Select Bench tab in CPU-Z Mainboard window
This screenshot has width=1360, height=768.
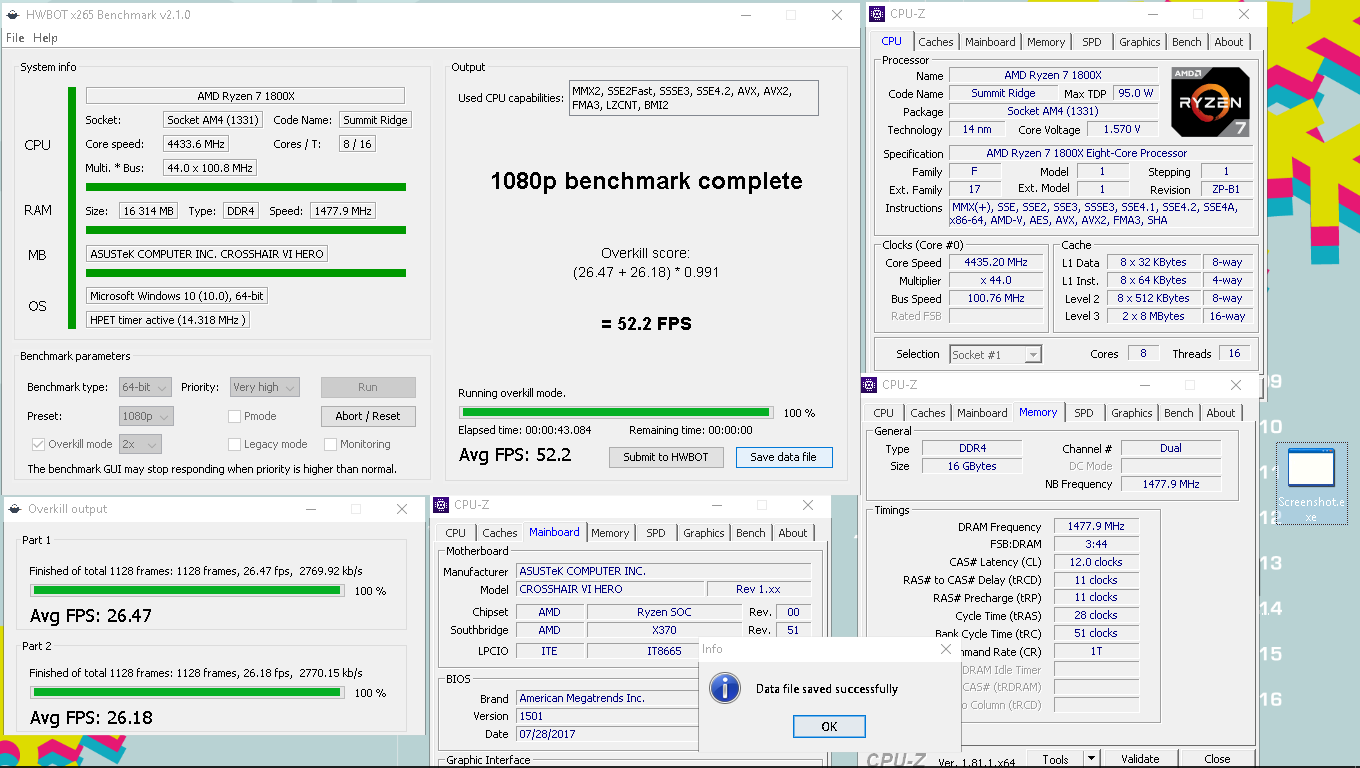click(751, 533)
